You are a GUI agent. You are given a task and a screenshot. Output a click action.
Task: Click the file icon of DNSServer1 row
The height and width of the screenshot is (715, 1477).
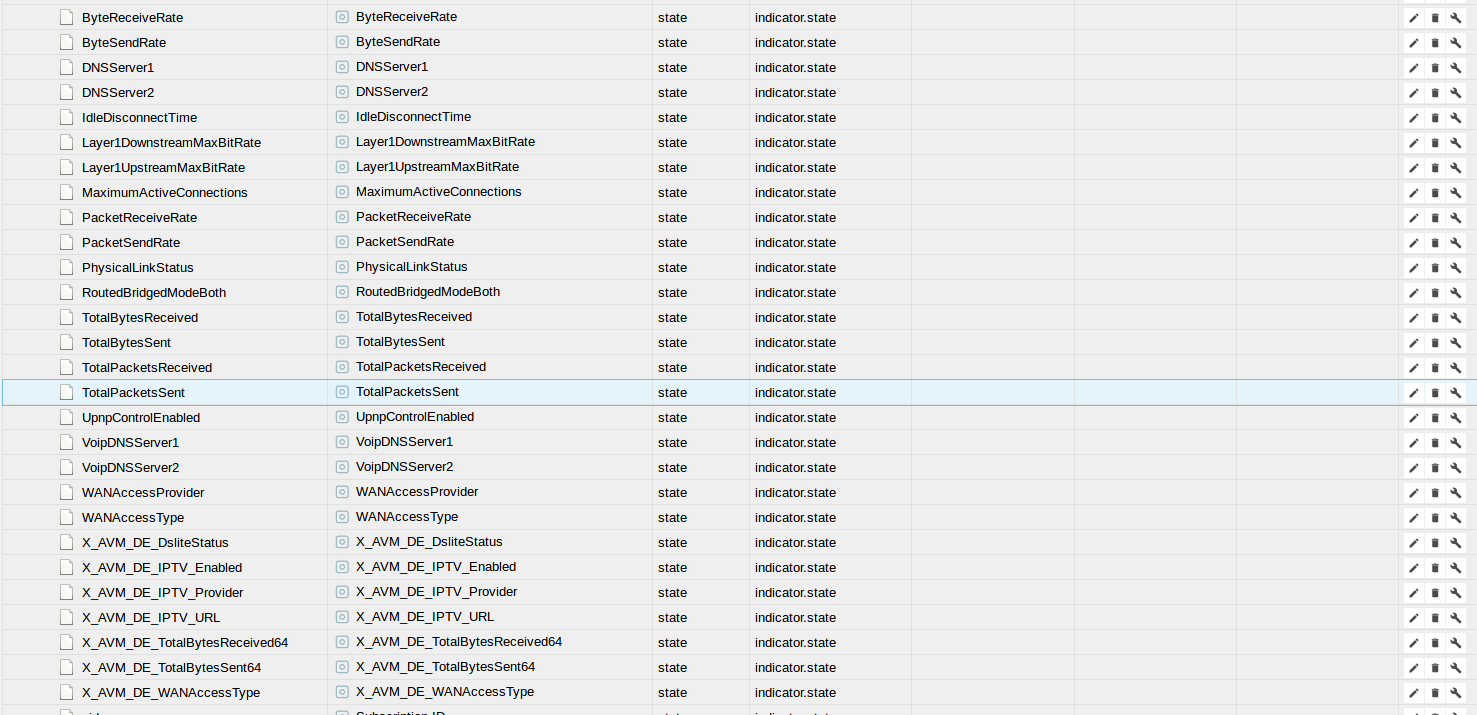point(66,68)
